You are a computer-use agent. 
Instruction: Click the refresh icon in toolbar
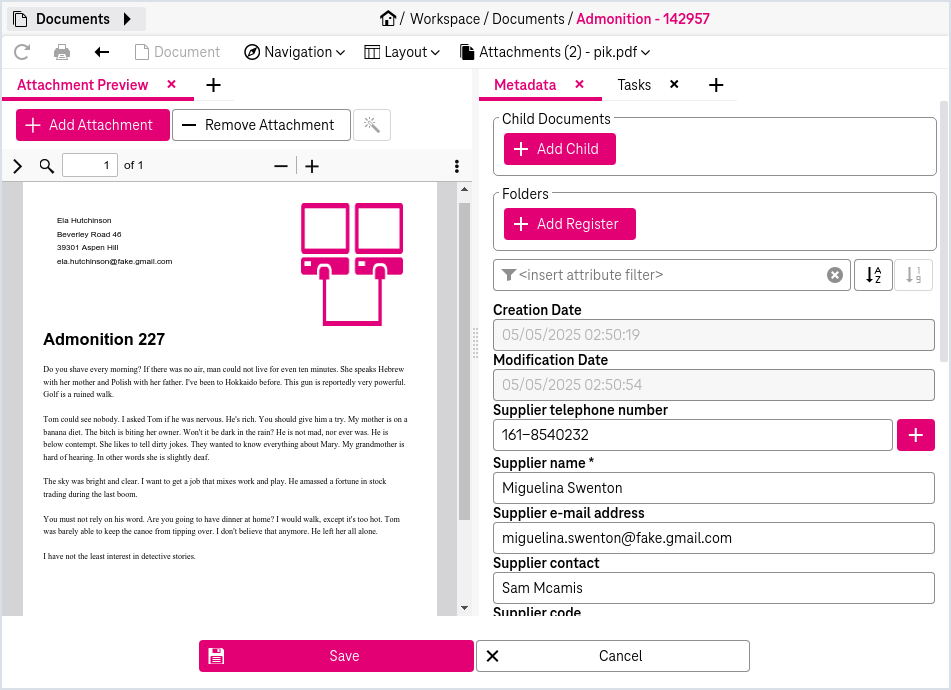(22, 52)
